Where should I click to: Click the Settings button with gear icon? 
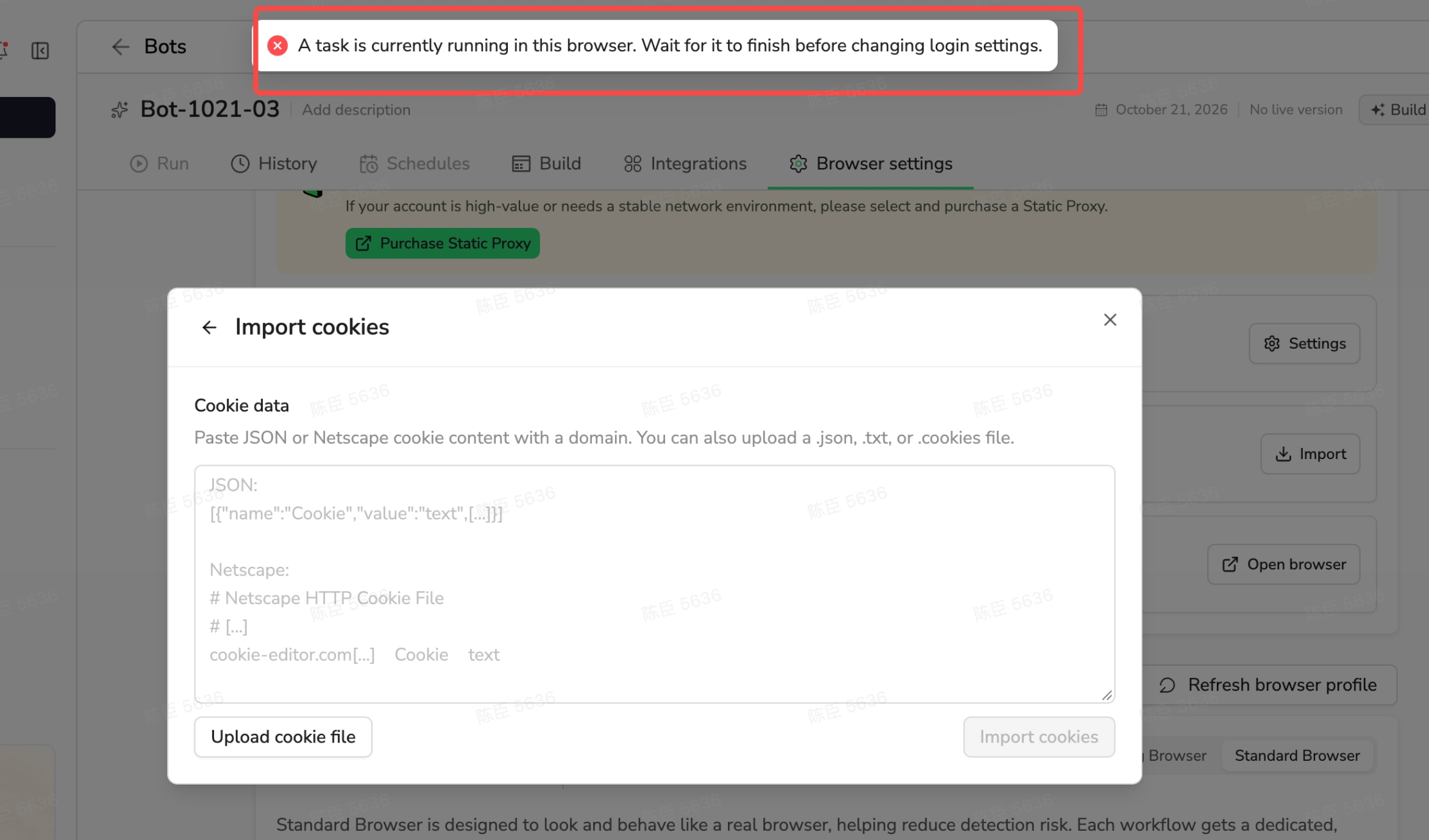pos(1305,344)
